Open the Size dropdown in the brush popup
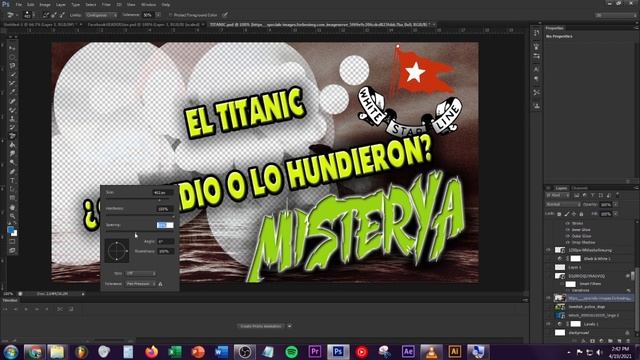The height and width of the screenshot is (360, 640). [x=140, y=273]
